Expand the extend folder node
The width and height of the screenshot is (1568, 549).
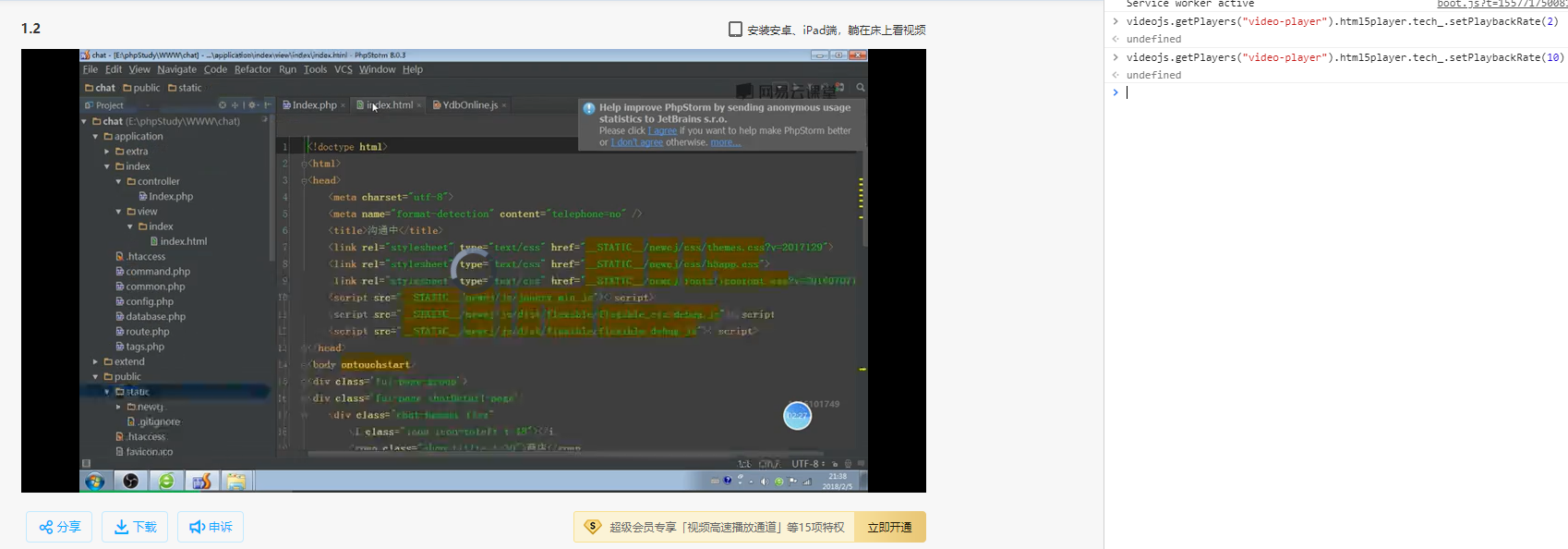(x=95, y=362)
